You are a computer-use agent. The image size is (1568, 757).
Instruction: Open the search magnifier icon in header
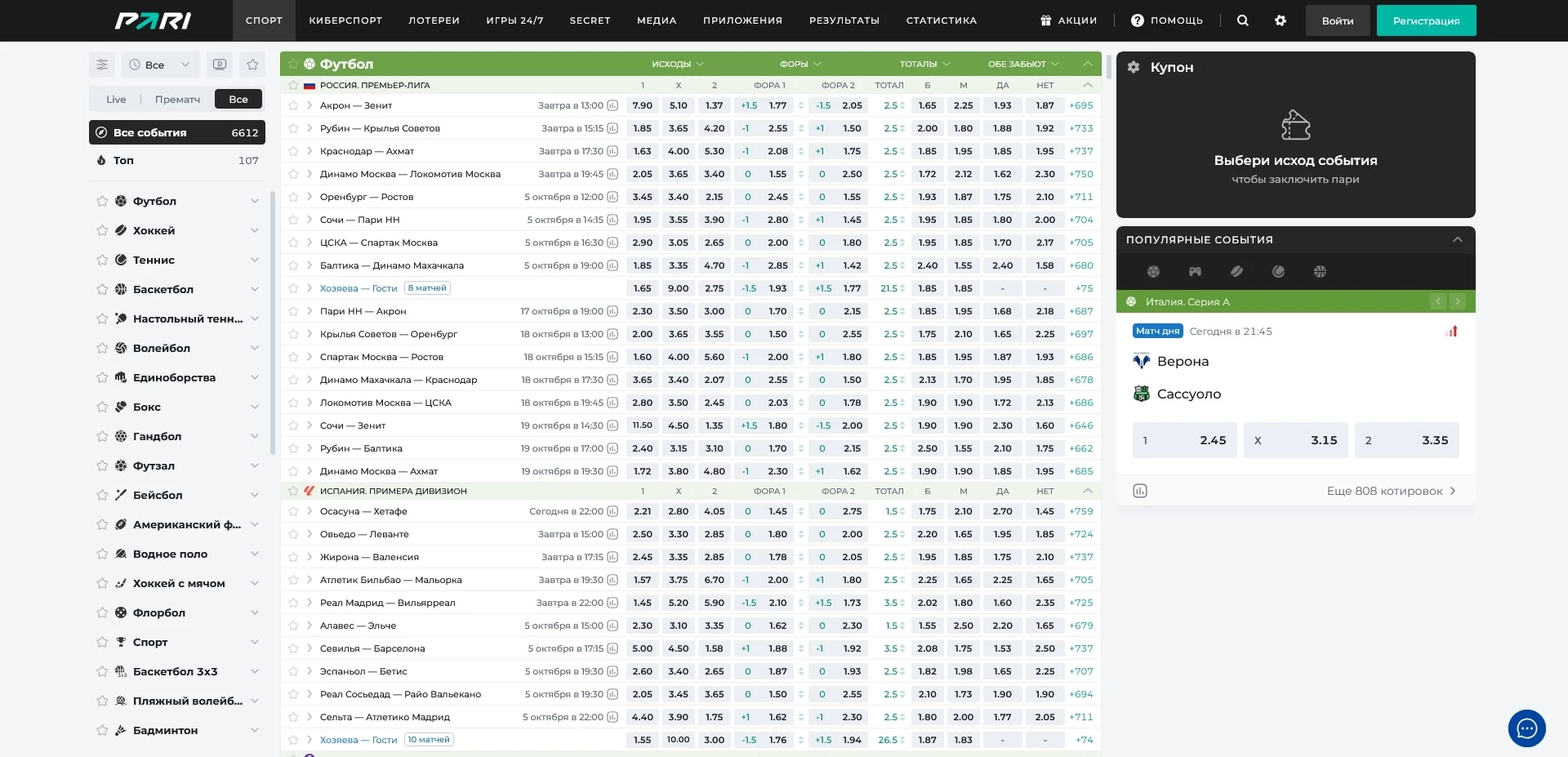pyautogui.click(x=1242, y=20)
